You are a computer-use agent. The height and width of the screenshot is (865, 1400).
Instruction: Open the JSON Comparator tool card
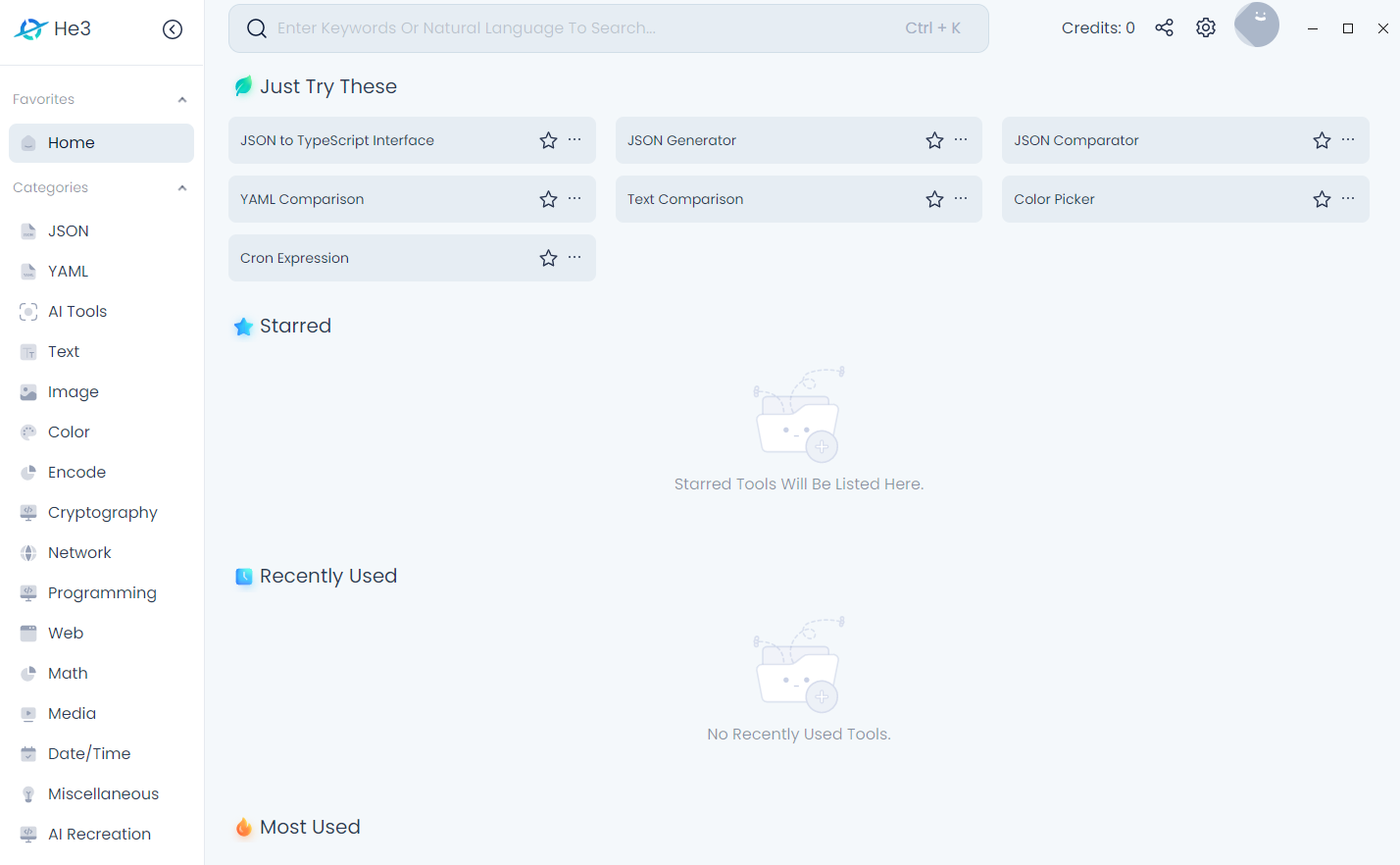point(1075,141)
